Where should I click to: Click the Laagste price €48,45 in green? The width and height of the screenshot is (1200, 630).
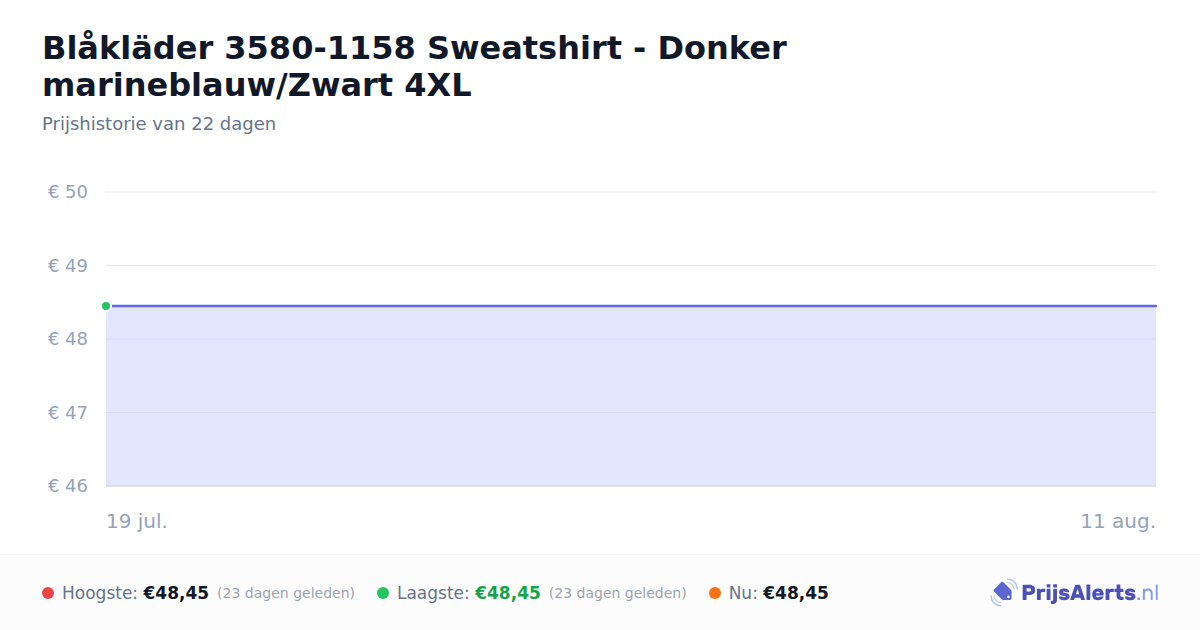tap(508, 593)
